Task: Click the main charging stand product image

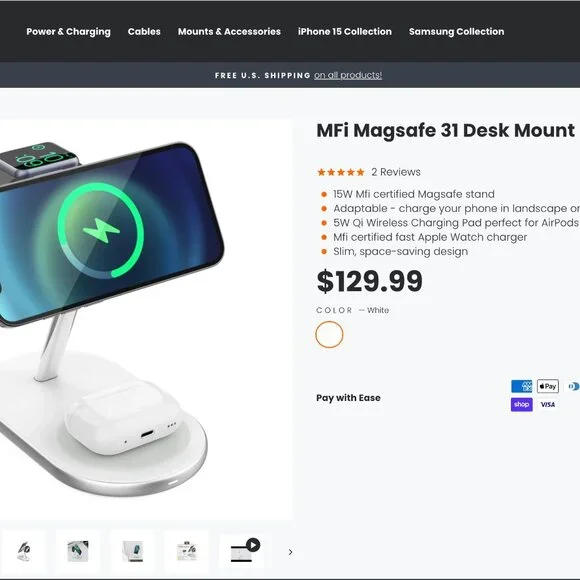Action: tap(146, 319)
